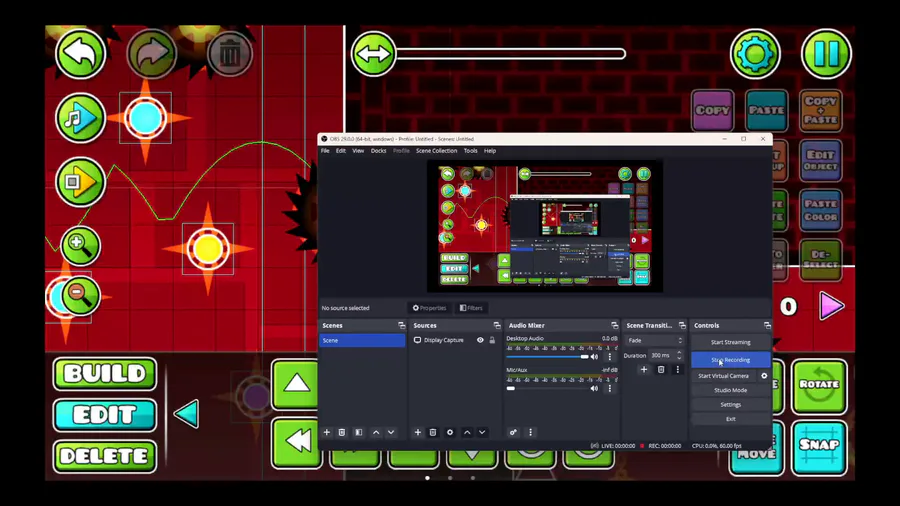Viewport: 900px width, 506px height.
Task: Click the Stop Recording button
Action: [730, 360]
